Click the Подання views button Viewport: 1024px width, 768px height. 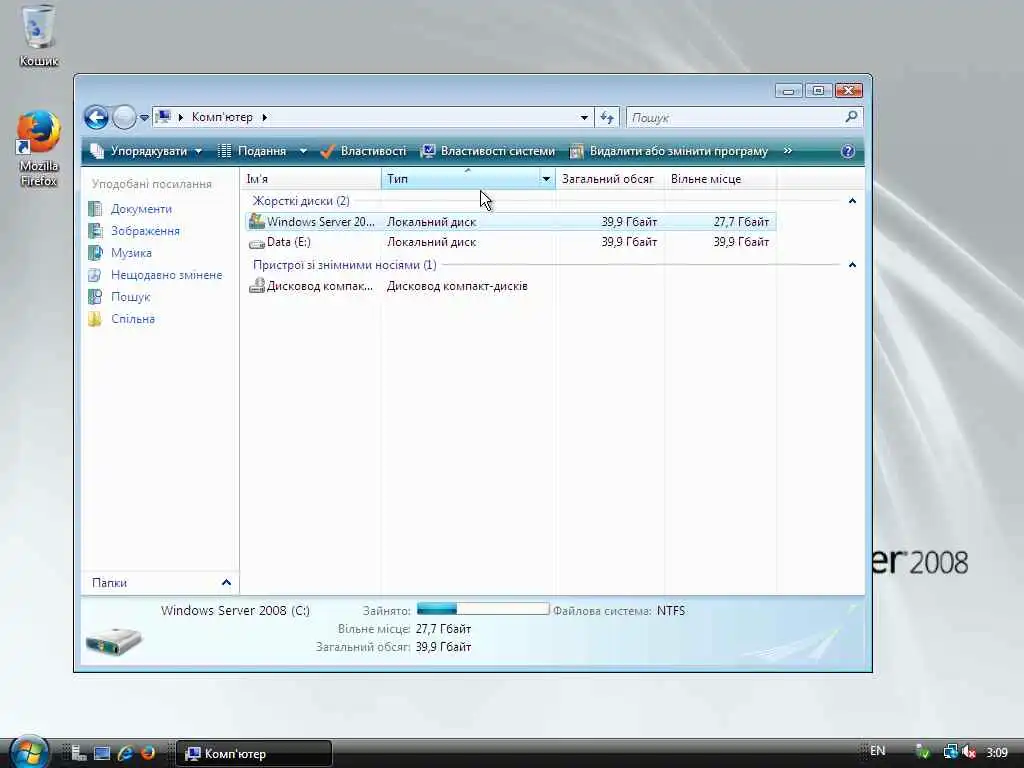pos(251,151)
